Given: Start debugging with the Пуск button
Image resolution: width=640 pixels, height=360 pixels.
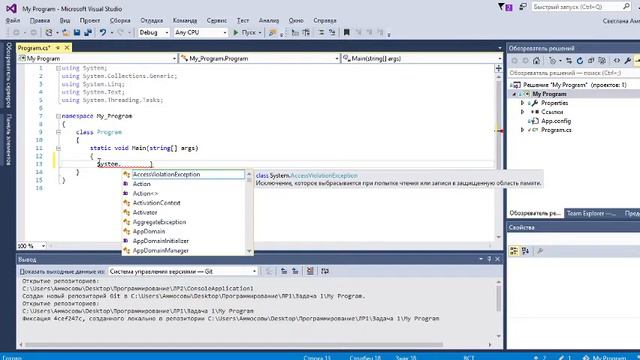Looking at the screenshot, I should pos(245,32).
